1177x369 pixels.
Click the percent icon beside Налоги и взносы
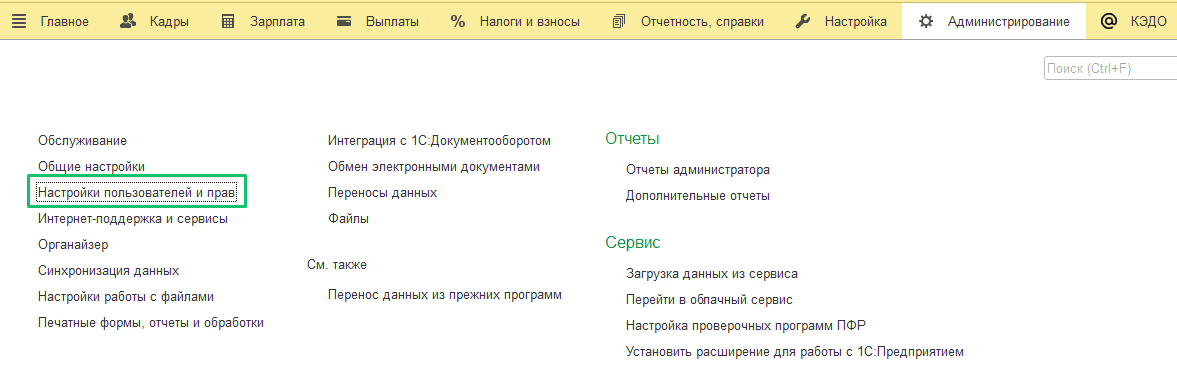pos(458,22)
